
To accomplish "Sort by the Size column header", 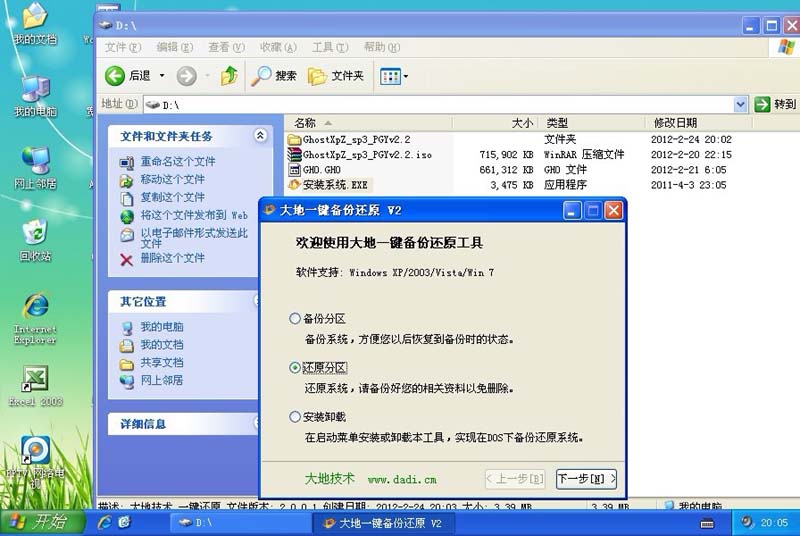I will pyautogui.click(x=495, y=123).
